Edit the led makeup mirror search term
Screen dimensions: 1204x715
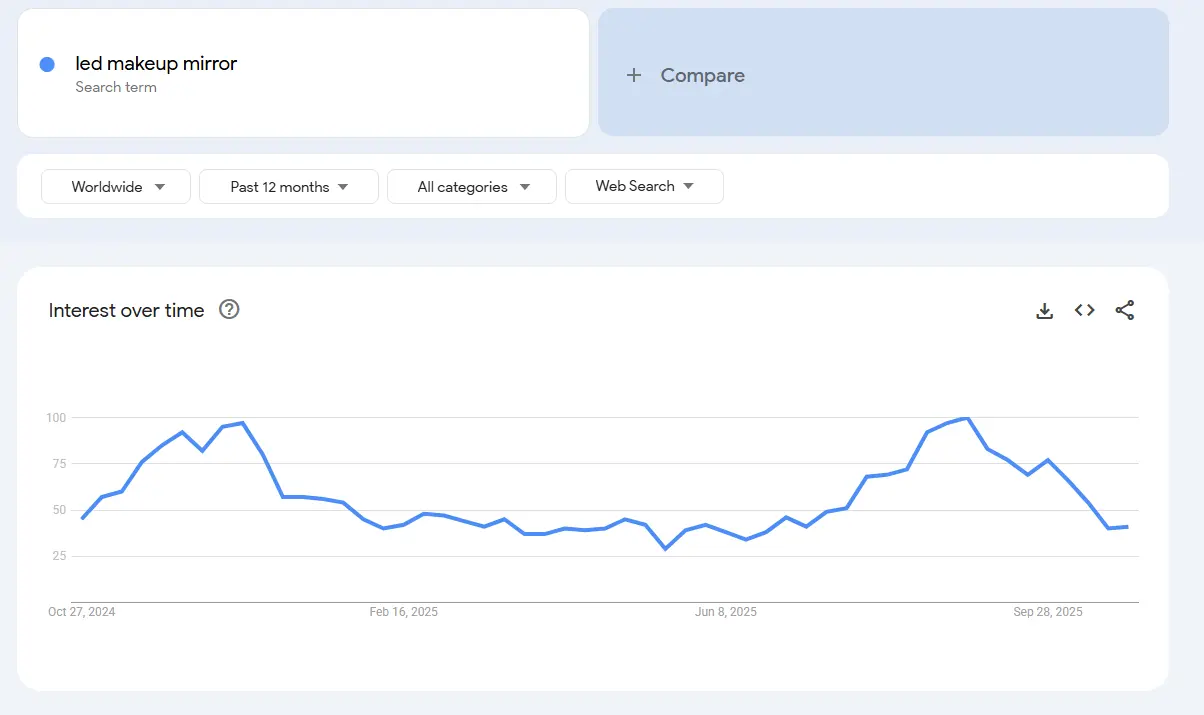(156, 64)
